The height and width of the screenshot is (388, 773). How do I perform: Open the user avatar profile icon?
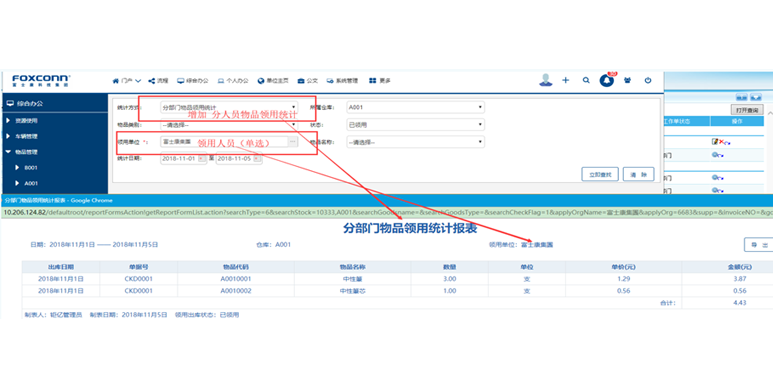545,80
